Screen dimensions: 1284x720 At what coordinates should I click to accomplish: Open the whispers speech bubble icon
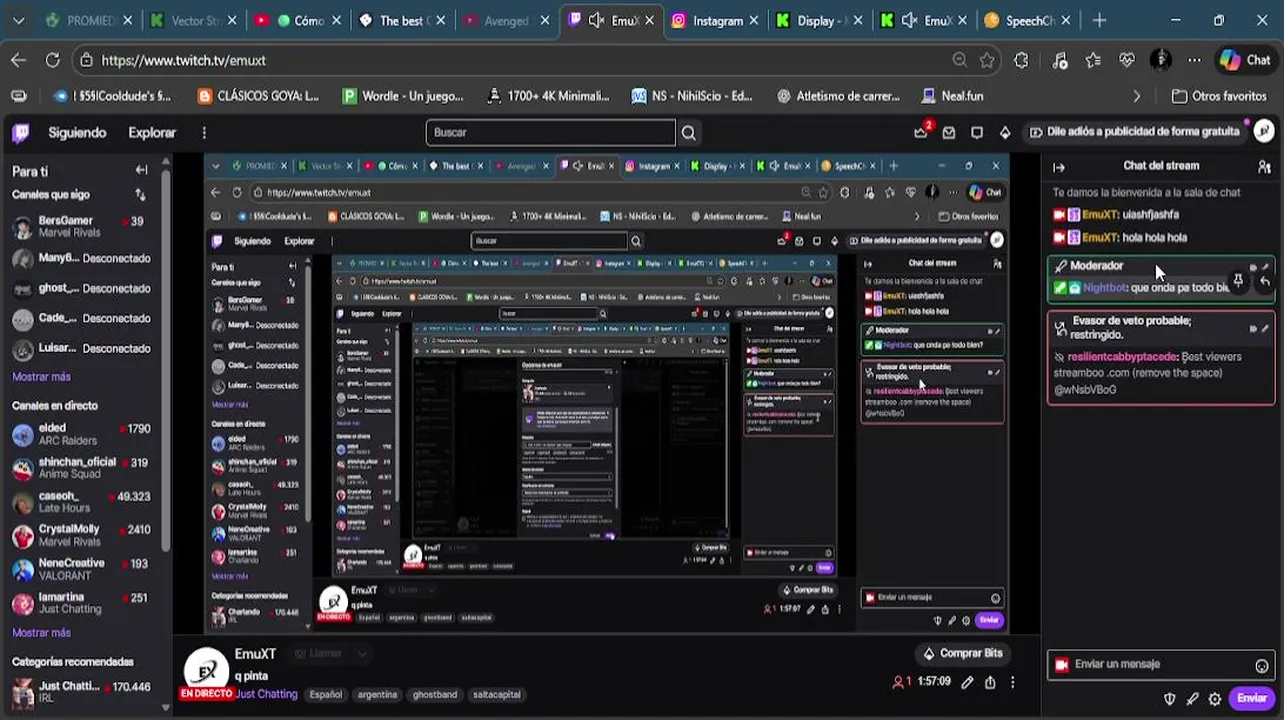tap(977, 132)
